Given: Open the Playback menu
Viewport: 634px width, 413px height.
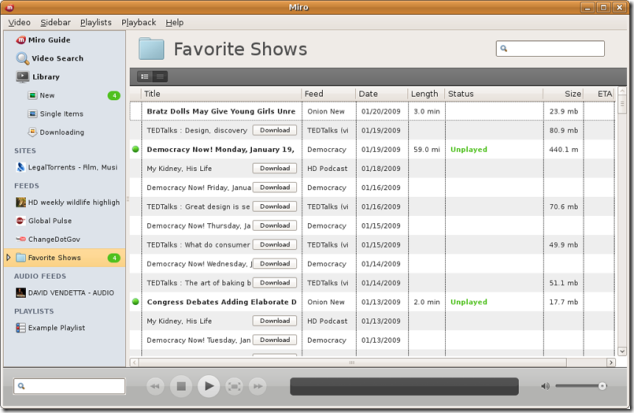Looking at the screenshot, I should coord(139,23).
